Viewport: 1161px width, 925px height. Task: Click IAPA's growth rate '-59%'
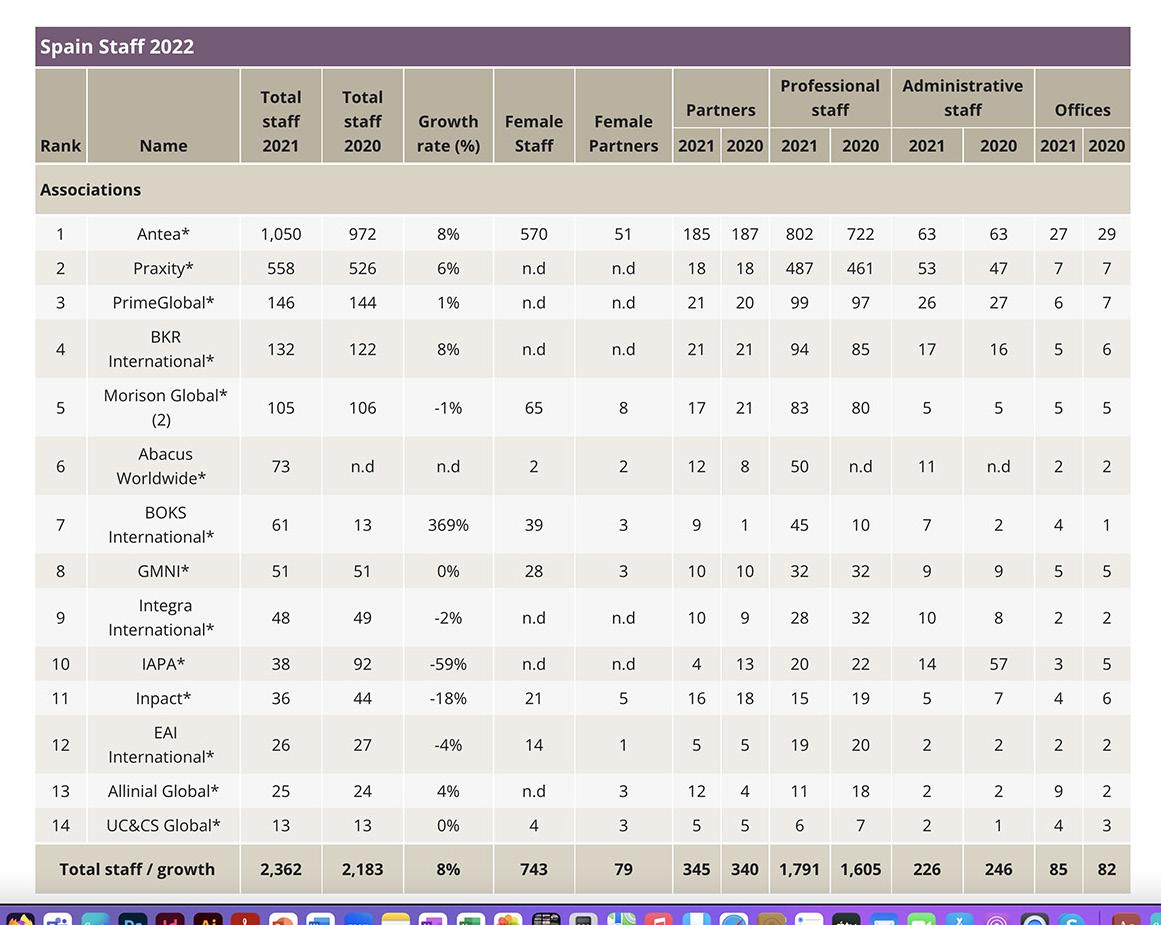coord(448,664)
